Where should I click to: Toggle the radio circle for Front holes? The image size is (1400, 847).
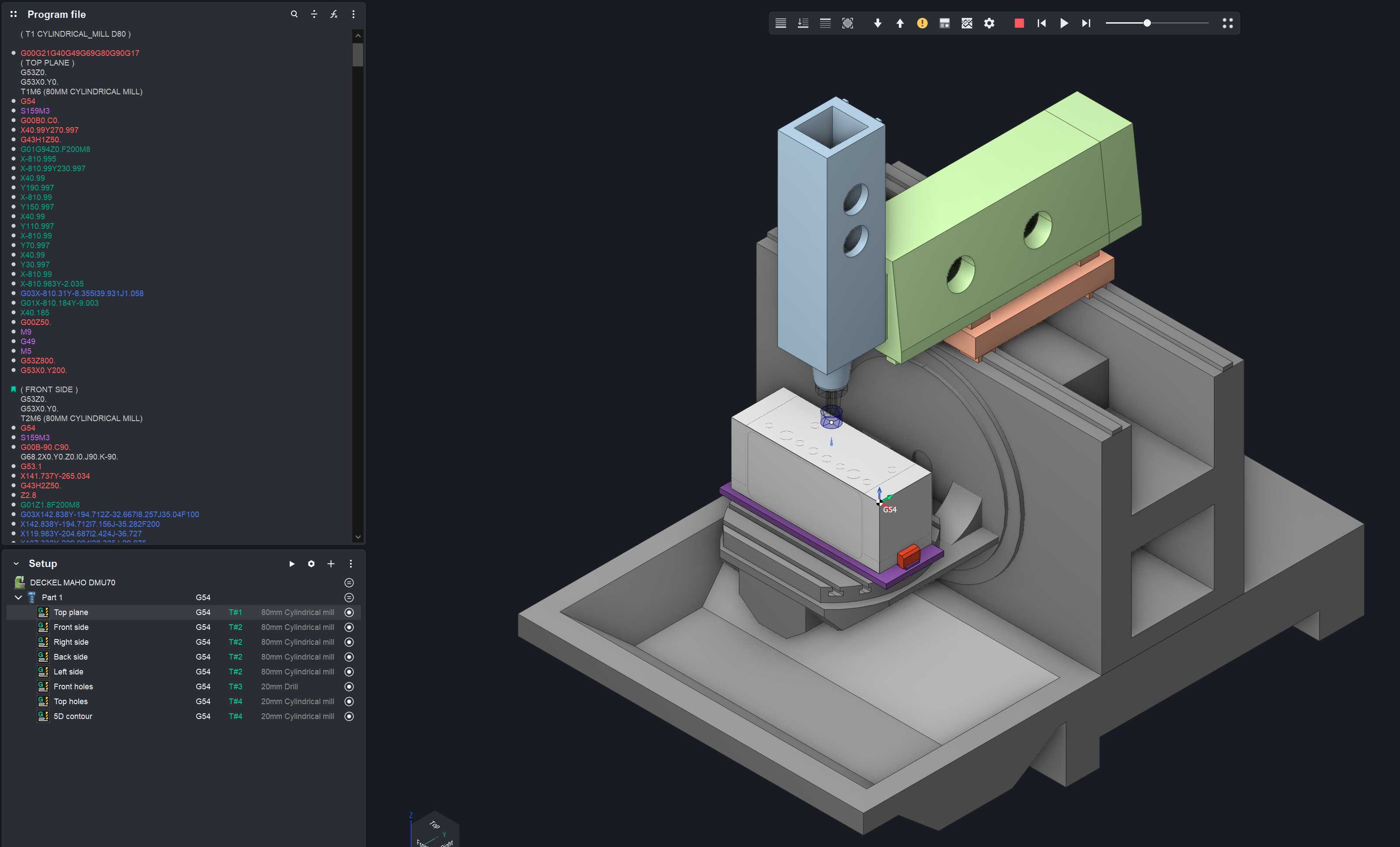click(x=349, y=687)
